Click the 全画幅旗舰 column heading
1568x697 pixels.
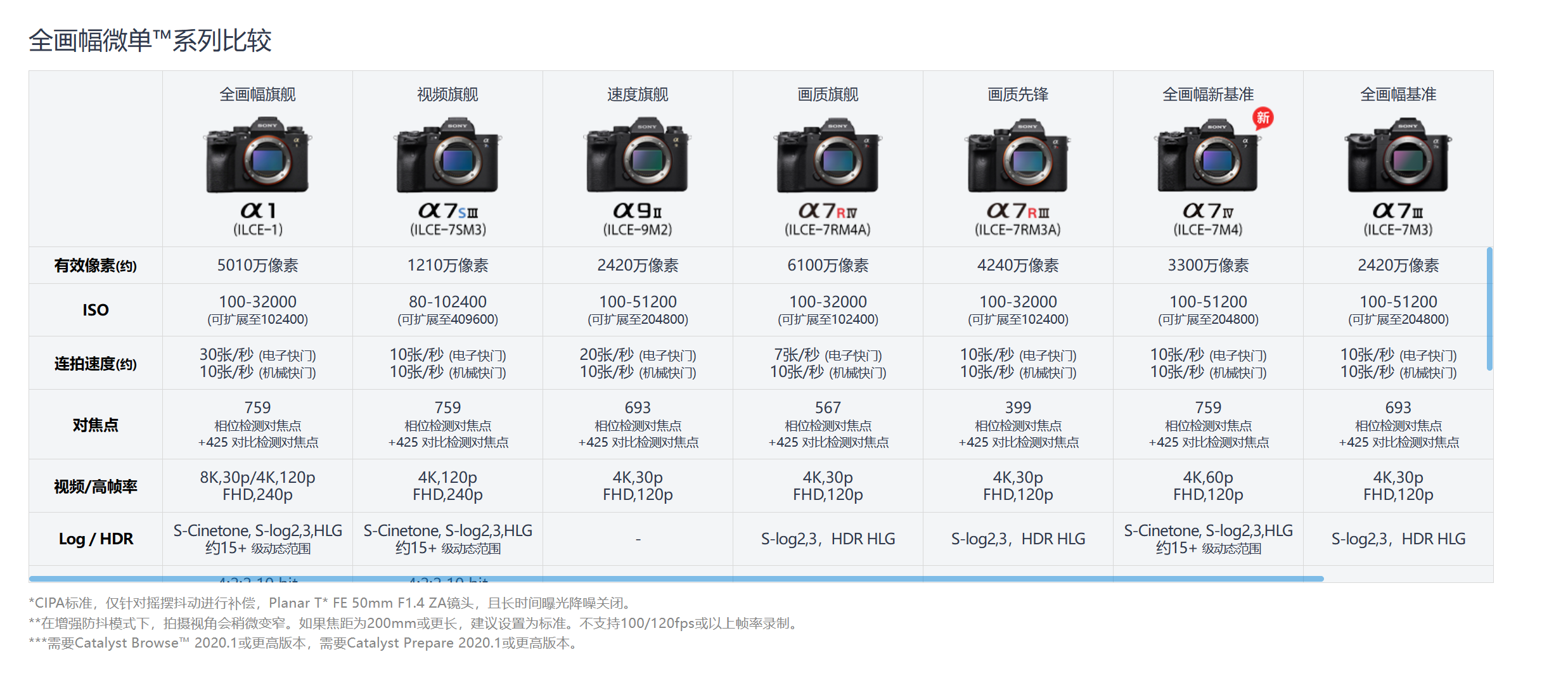pyautogui.click(x=257, y=94)
